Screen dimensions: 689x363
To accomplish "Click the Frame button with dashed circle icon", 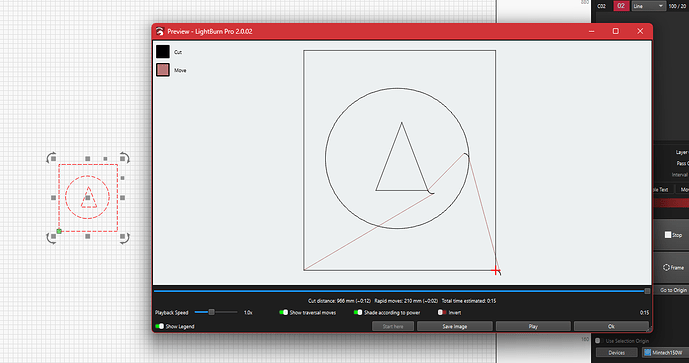I will click(x=672, y=267).
